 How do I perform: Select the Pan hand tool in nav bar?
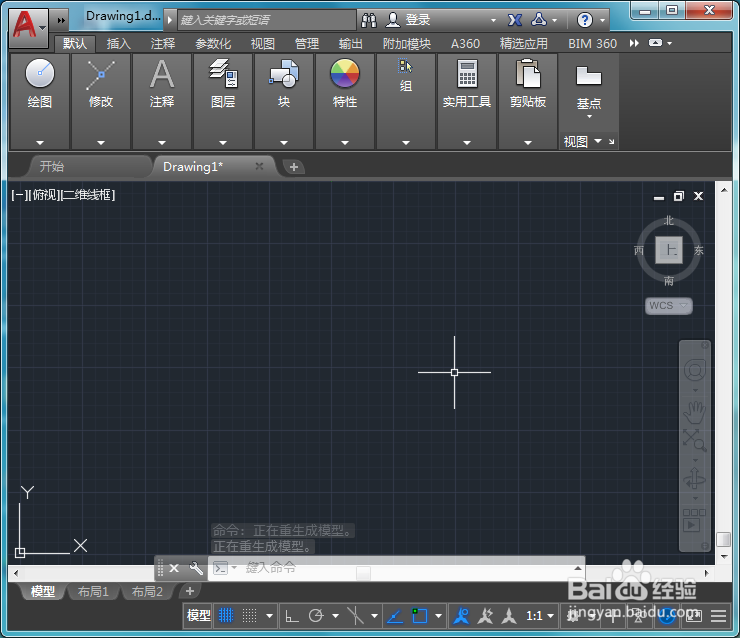695,411
